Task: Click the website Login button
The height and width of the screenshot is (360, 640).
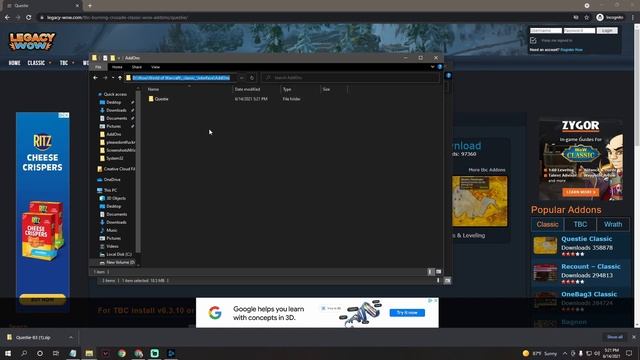Action: [x=607, y=31]
